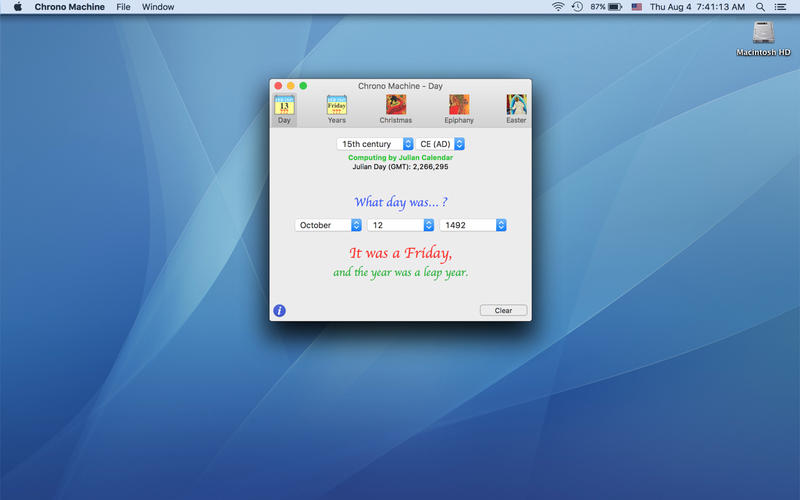Select the Easter toolbar icon
Screen dimensions: 800x500
pyautogui.click(x=516, y=106)
